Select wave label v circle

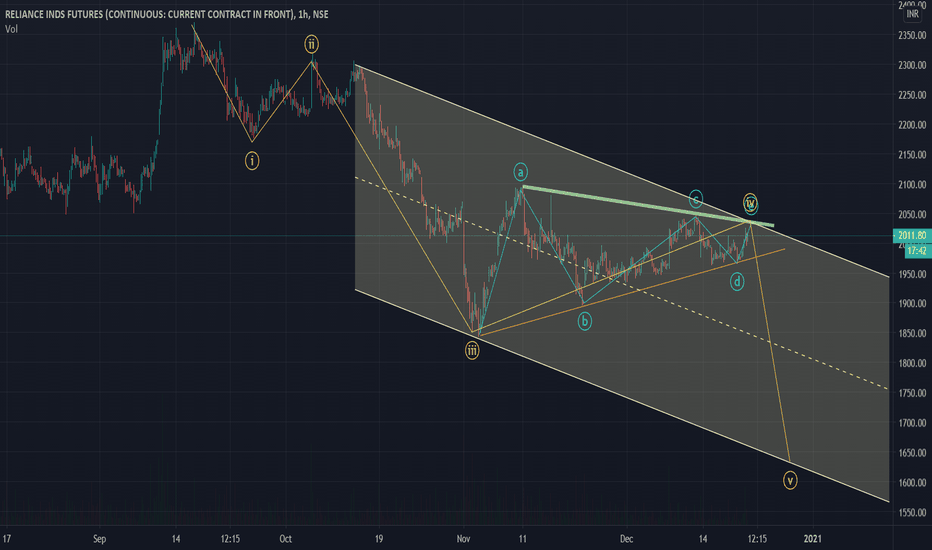790,480
